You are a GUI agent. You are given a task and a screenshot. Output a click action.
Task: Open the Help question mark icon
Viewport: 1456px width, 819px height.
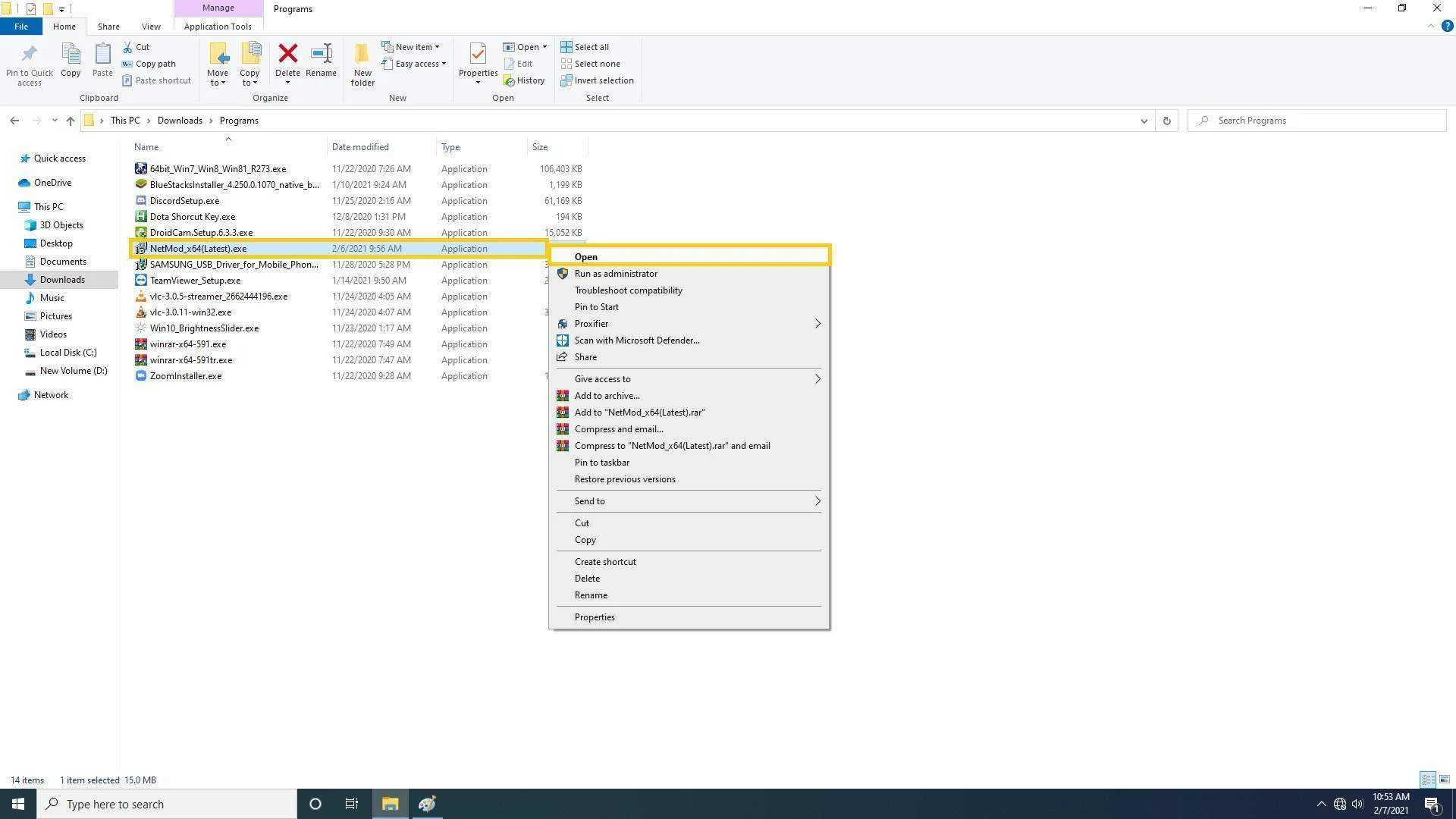[1447, 26]
